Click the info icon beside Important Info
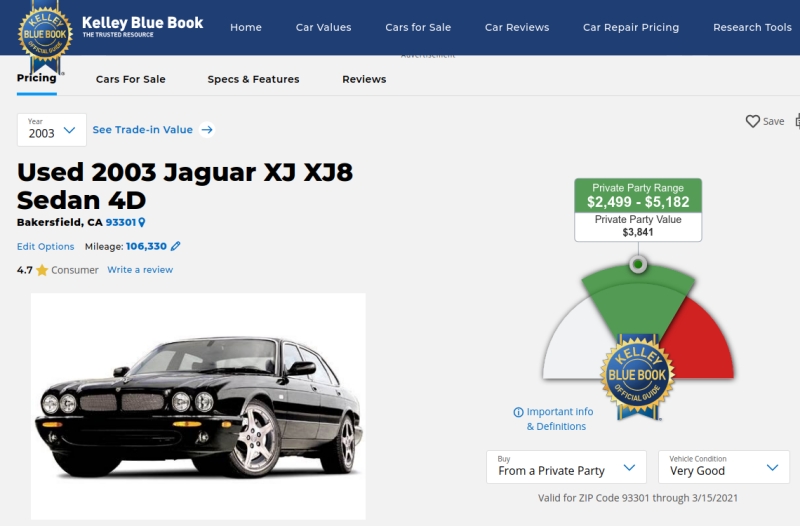Image resolution: width=800 pixels, height=526 pixels. 518,412
